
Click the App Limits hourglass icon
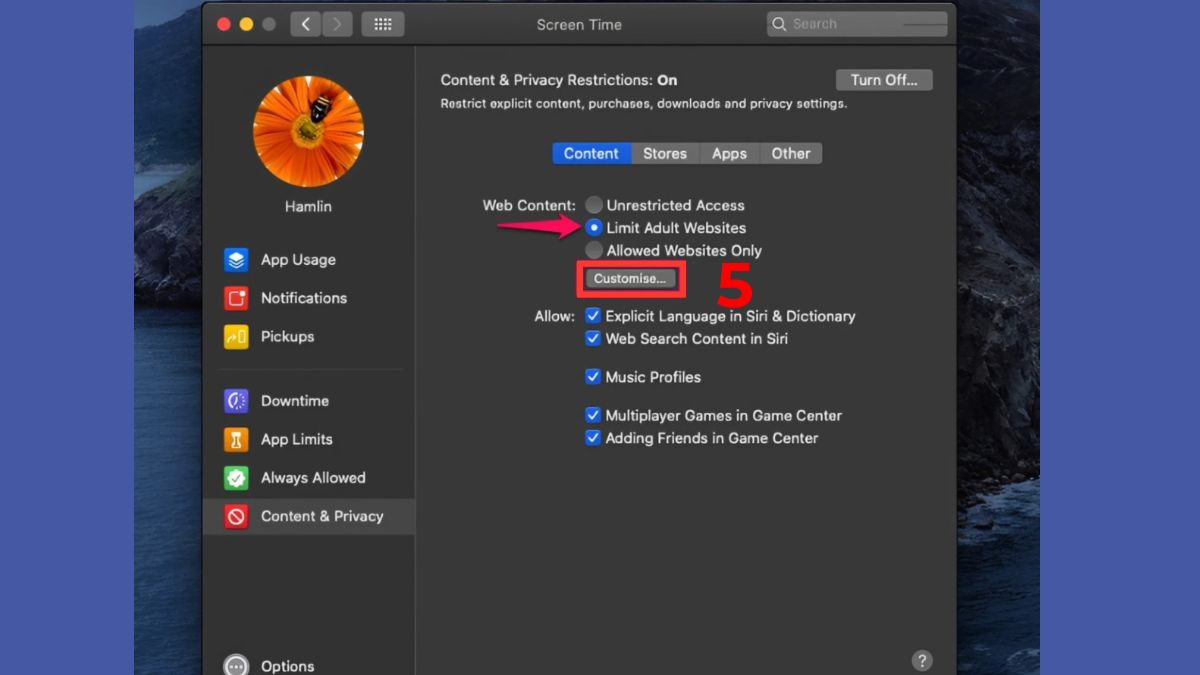tap(236, 439)
